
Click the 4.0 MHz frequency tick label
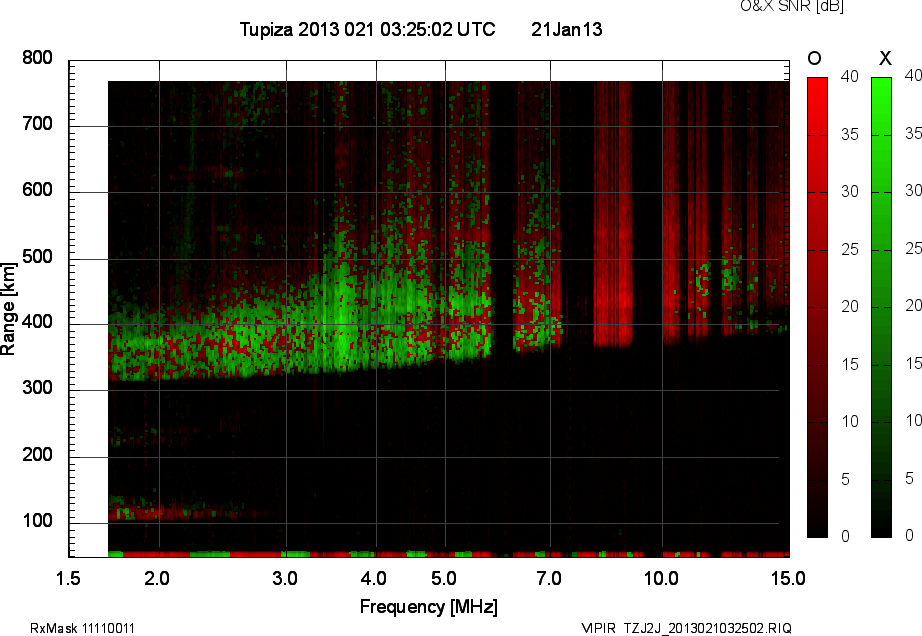tap(374, 579)
